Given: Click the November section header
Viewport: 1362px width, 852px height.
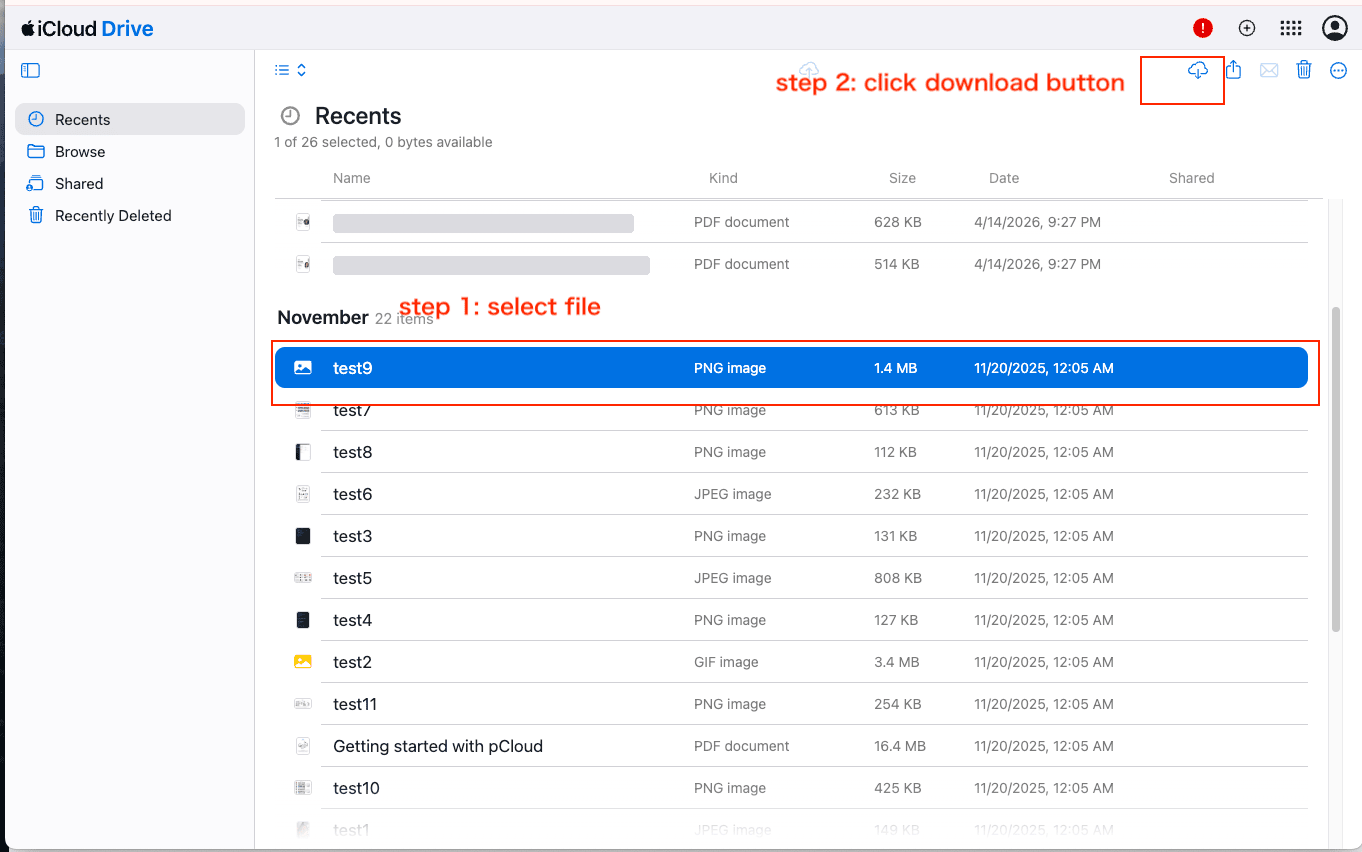Looking at the screenshot, I should 323,317.
